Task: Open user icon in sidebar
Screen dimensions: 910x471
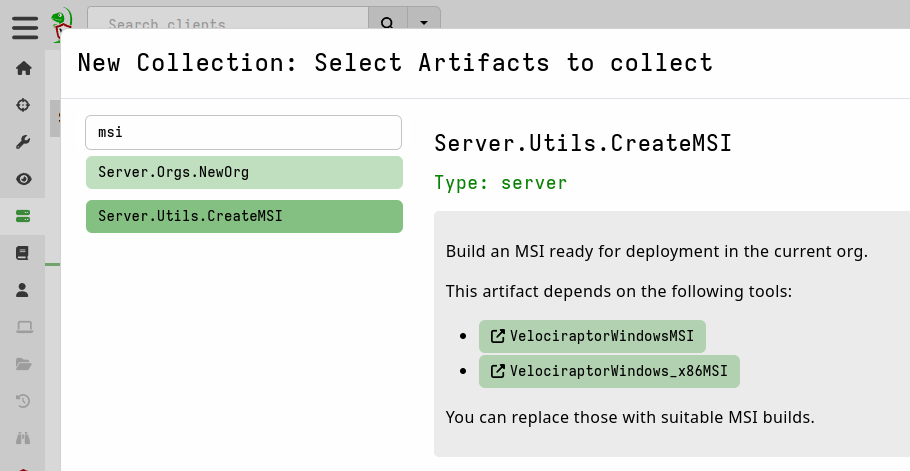Action: [x=24, y=290]
